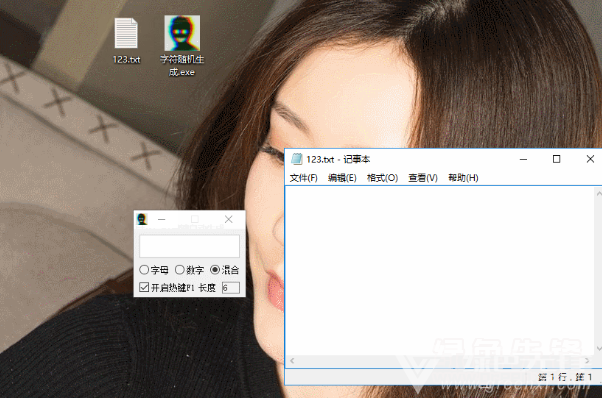Open the 文件(F) menu in Notepad
Viewport: 602px width, 398px height.
303,178
